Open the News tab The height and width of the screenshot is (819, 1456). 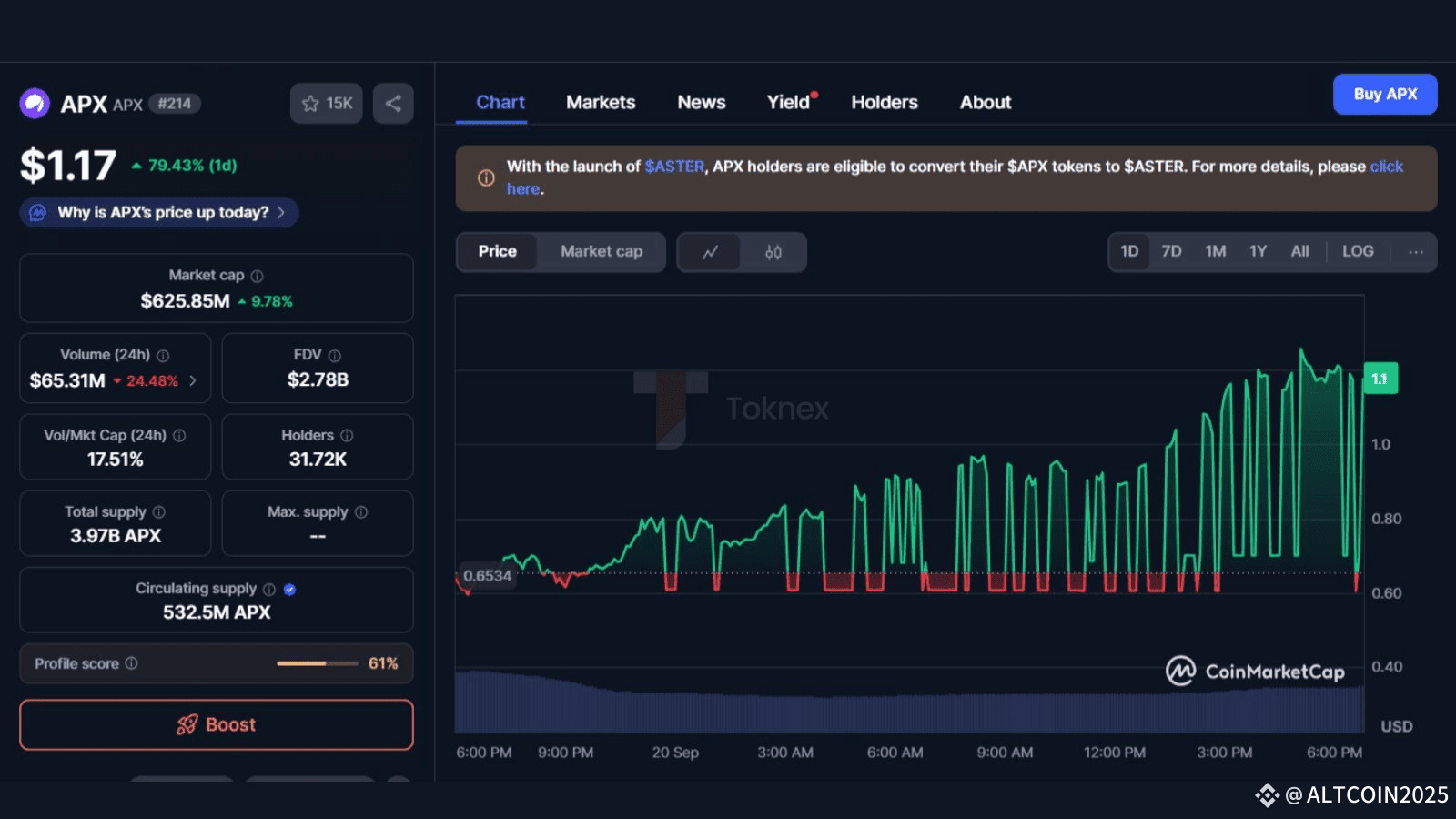pos(702,103)
